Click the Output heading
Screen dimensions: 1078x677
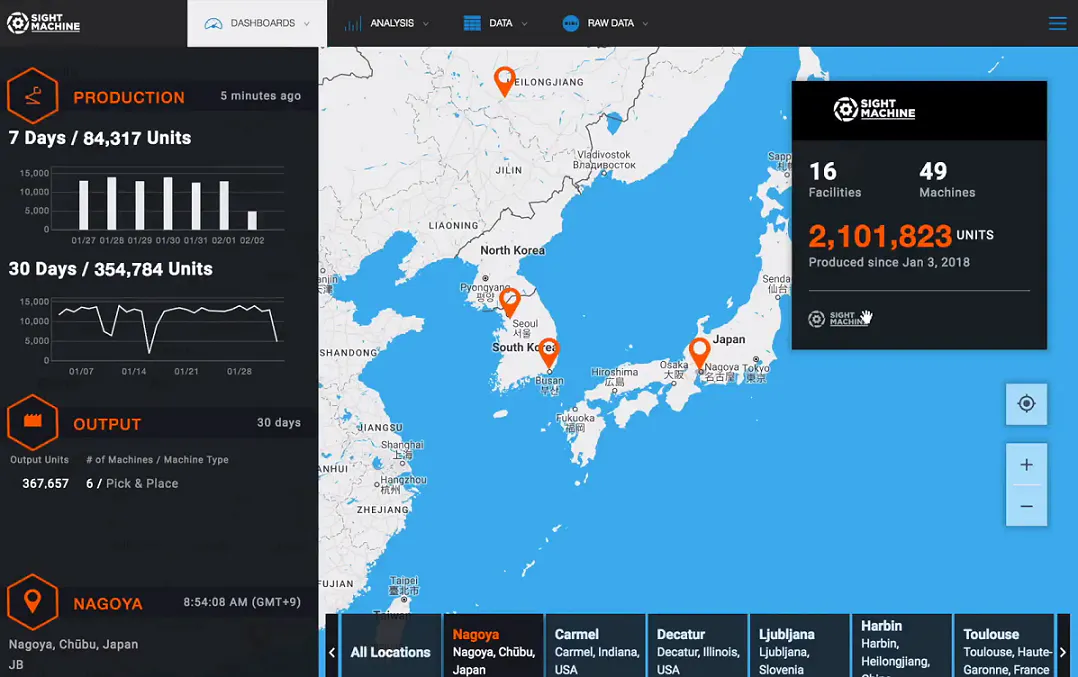pos(107,424)
